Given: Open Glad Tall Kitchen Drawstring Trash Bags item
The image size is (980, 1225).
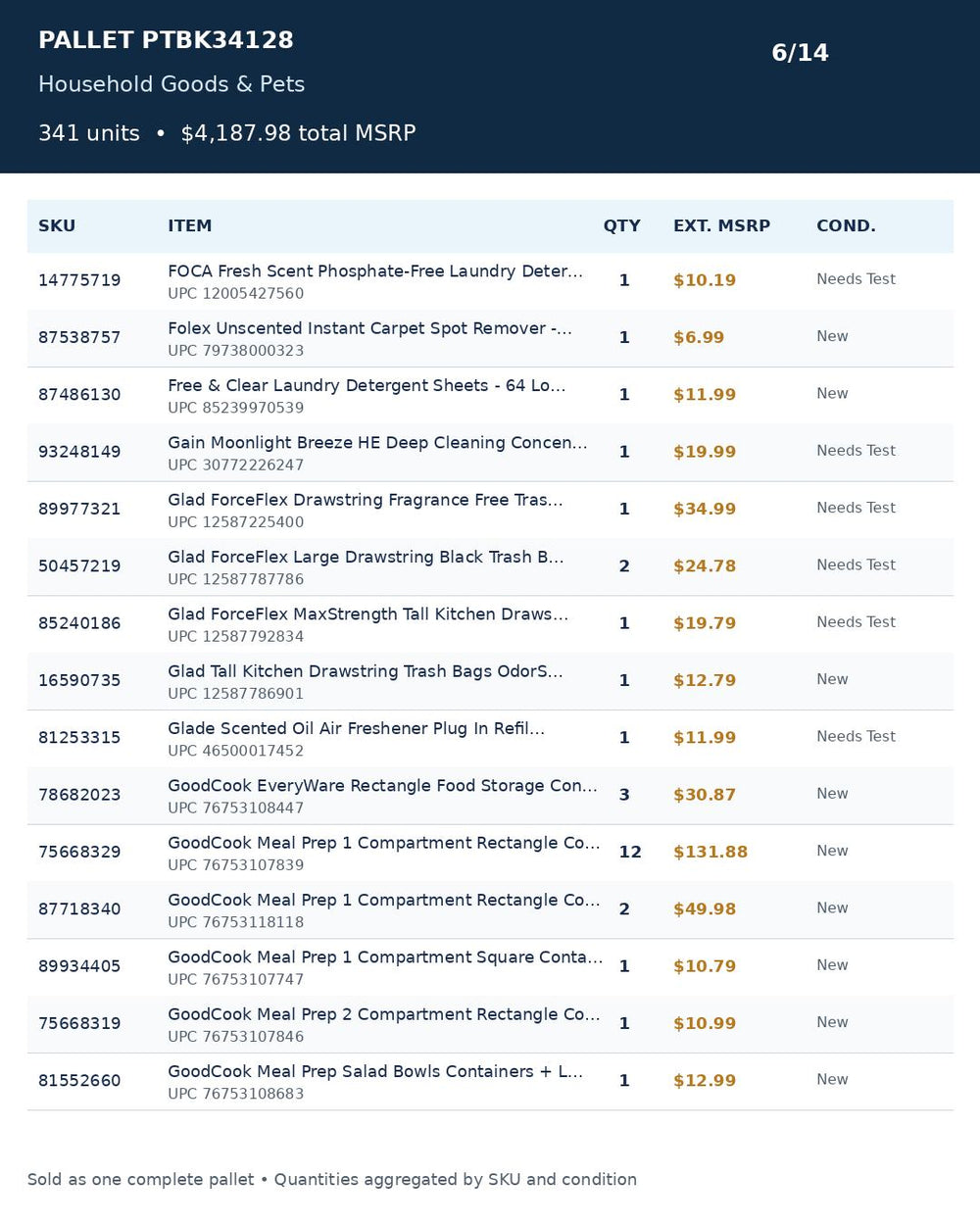Looking at the screenshot, I should [365, 671].
